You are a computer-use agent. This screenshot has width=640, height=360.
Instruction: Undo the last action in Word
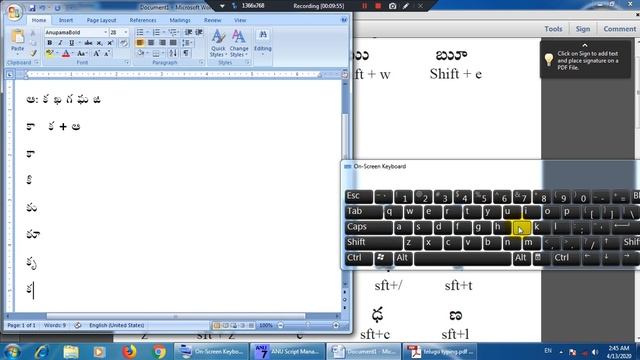click(x=42, y=8)
